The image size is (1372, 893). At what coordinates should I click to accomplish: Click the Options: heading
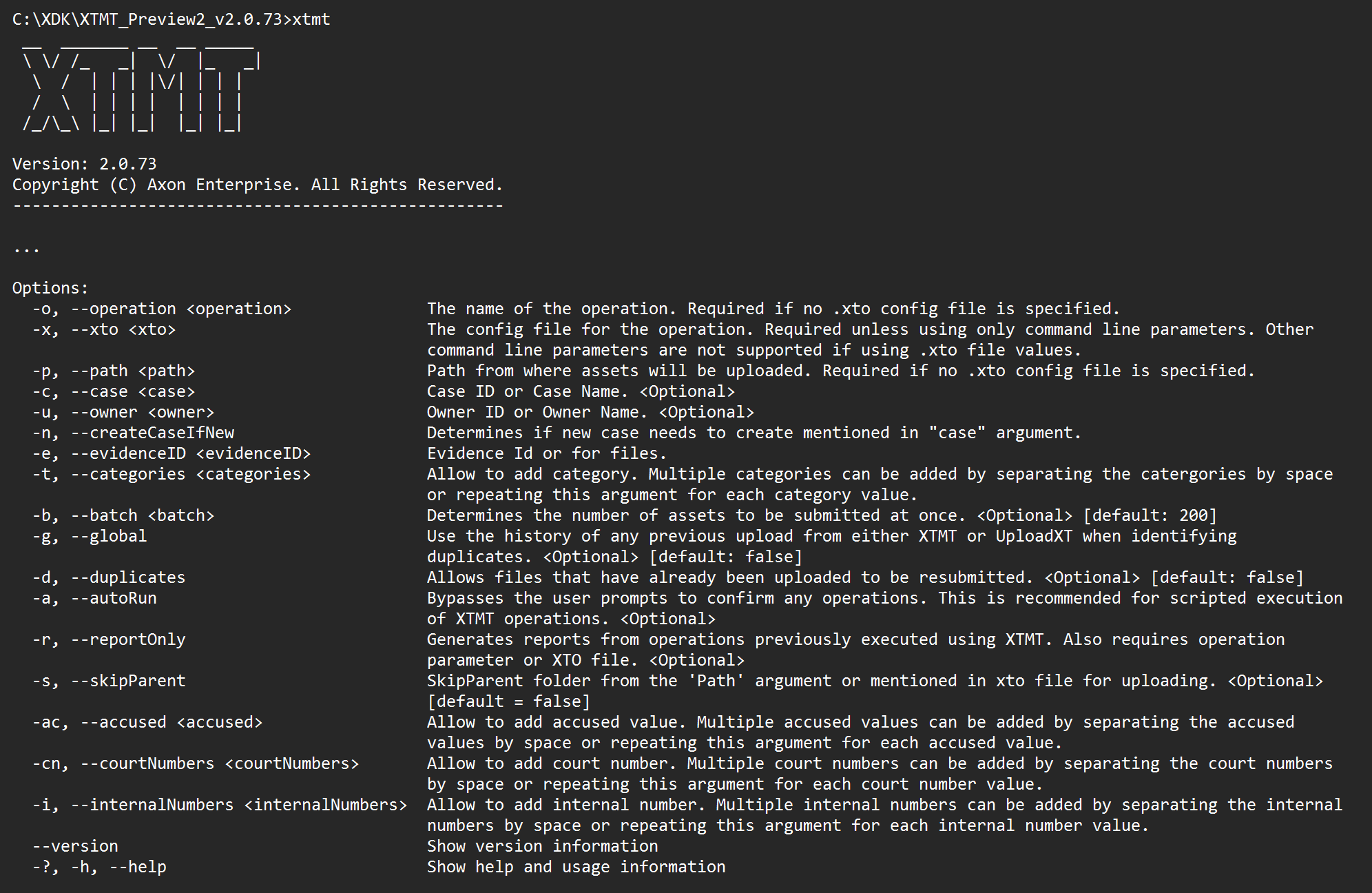coord(50,288)
